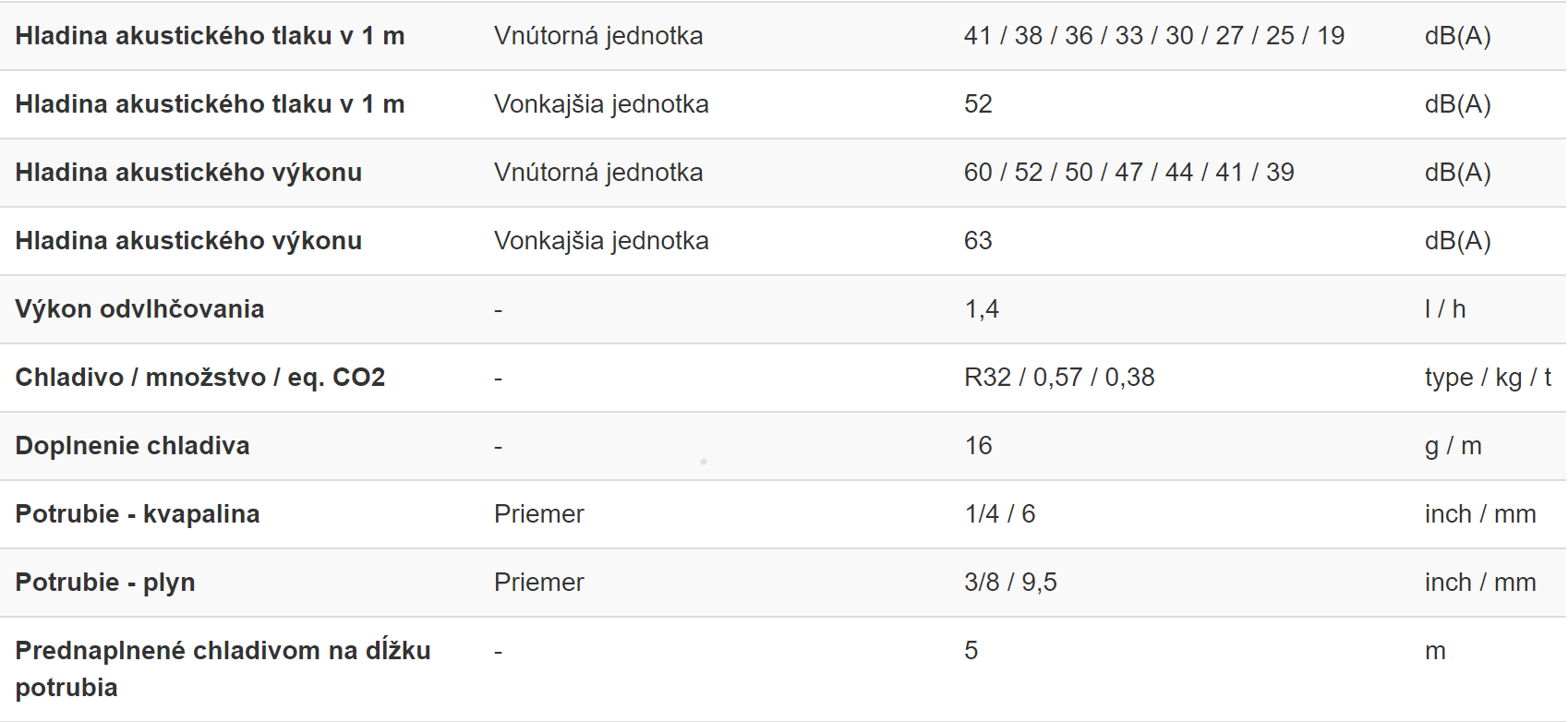
Task: Select the gas pipe value 3/8 / 9,5
Action: tap(1010, 583)
